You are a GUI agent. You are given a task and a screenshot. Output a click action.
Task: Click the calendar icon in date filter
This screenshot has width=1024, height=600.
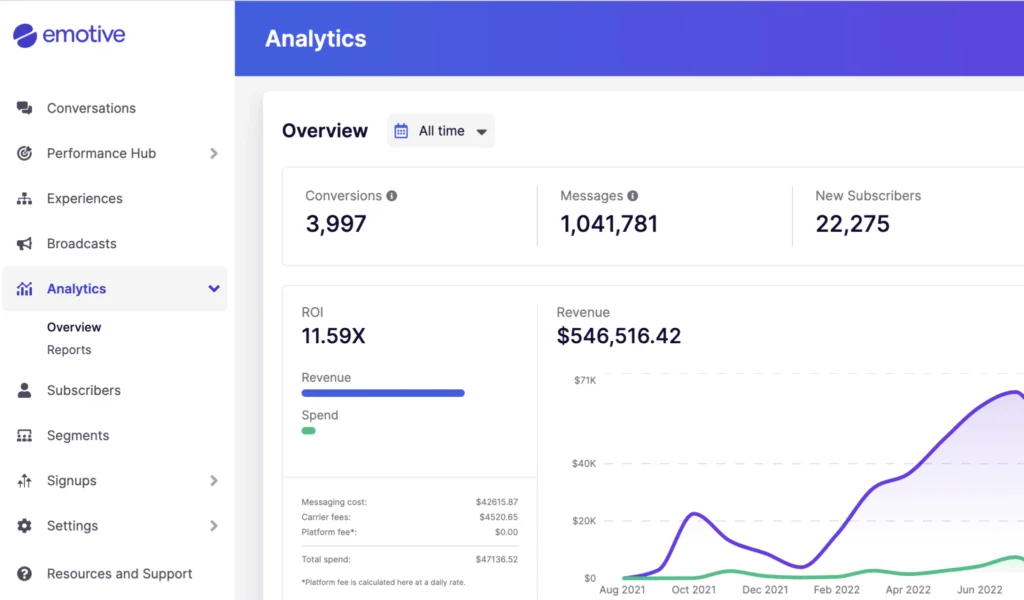coord(401,131)
